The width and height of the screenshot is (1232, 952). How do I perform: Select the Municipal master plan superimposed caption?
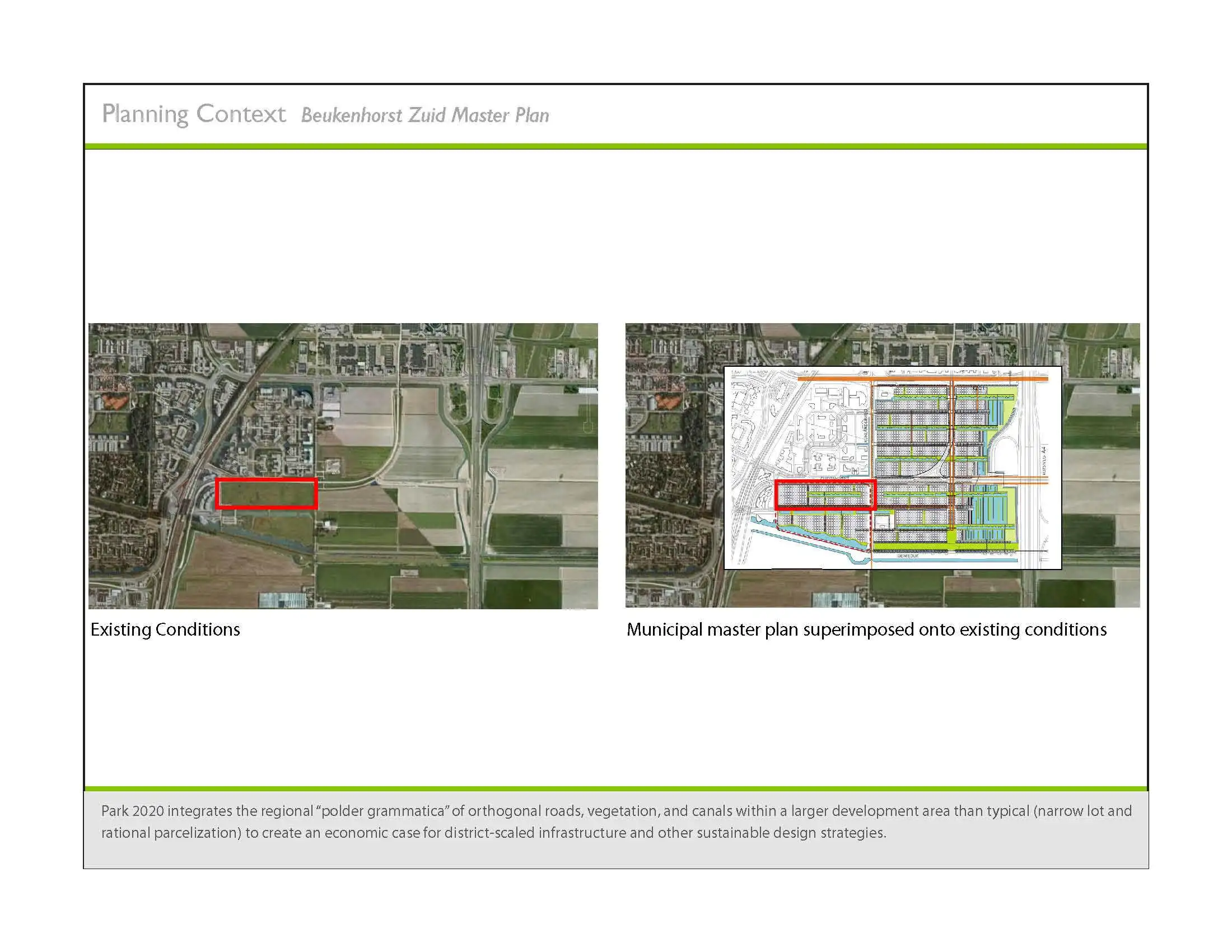pyautogui.click(x=866, y=629)
